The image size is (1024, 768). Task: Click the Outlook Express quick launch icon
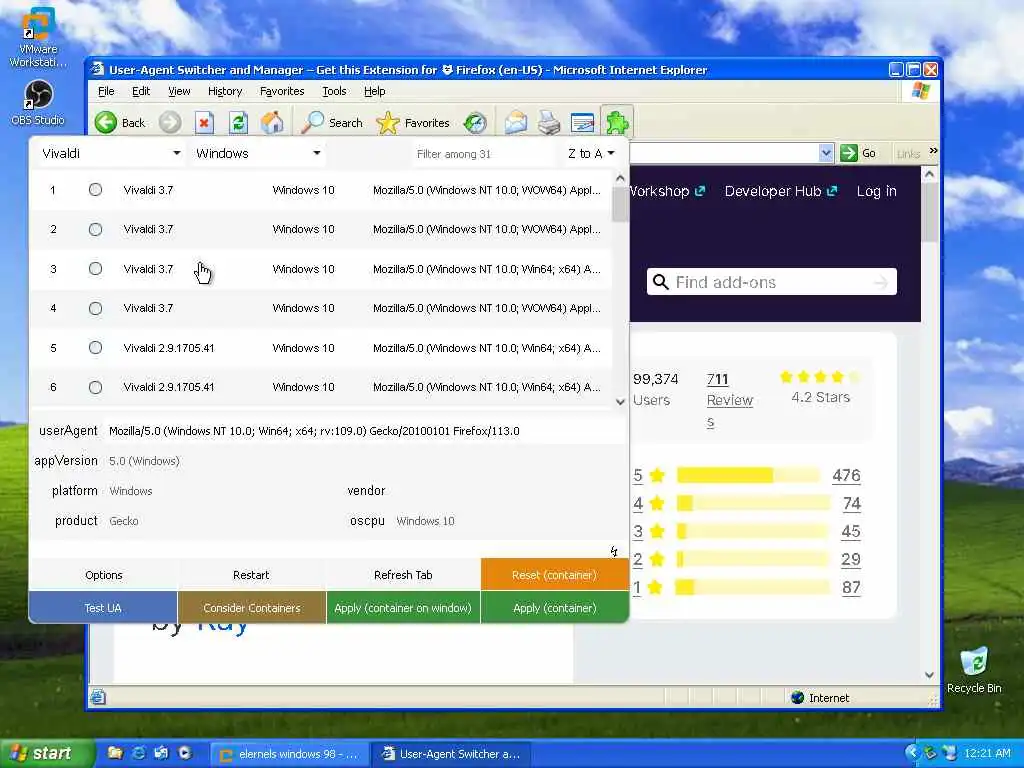(161, 753)
